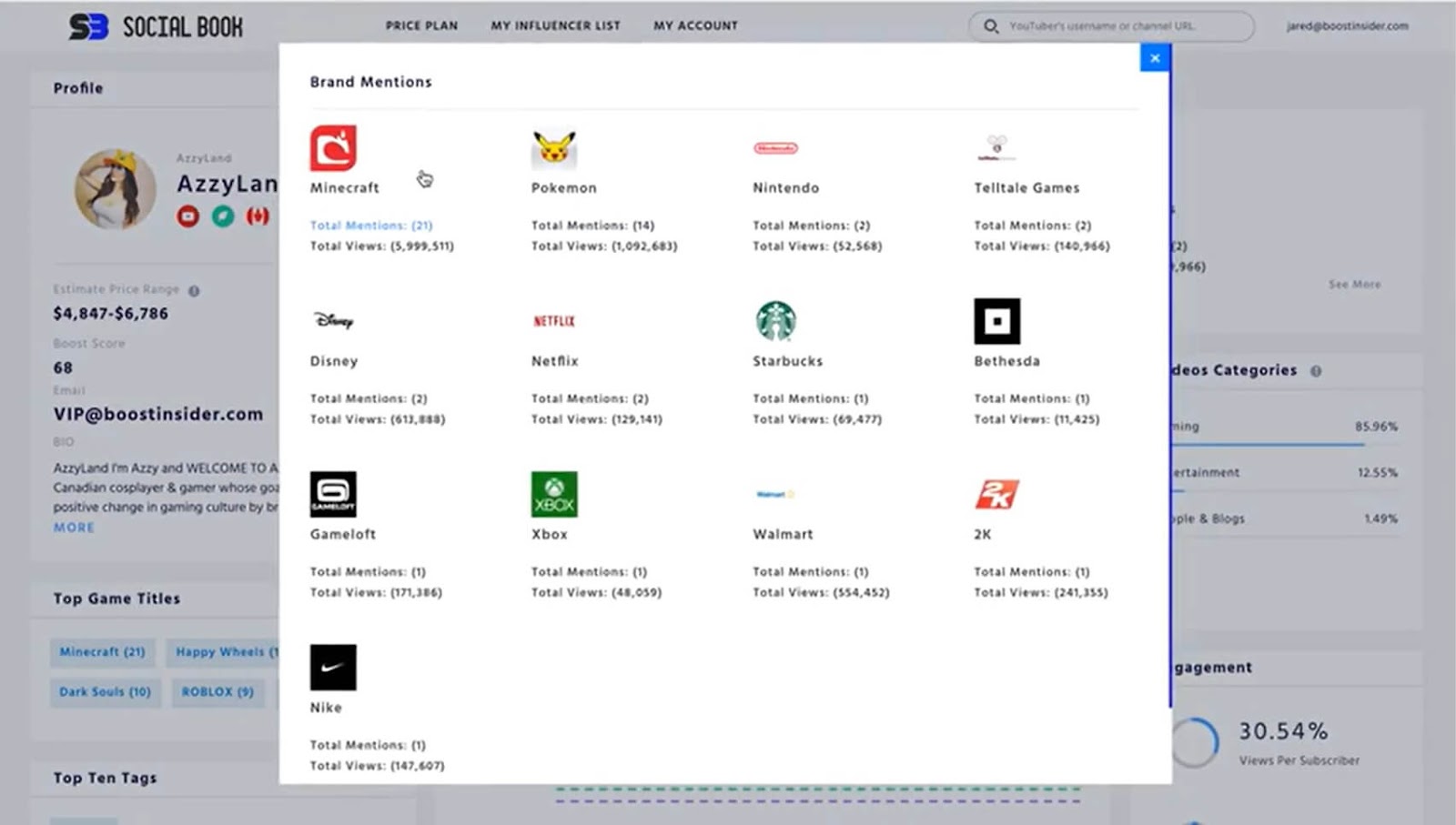Focus the YouTuber username search field
Viewport: 1456px width, 825px height.
(1111, 26)
